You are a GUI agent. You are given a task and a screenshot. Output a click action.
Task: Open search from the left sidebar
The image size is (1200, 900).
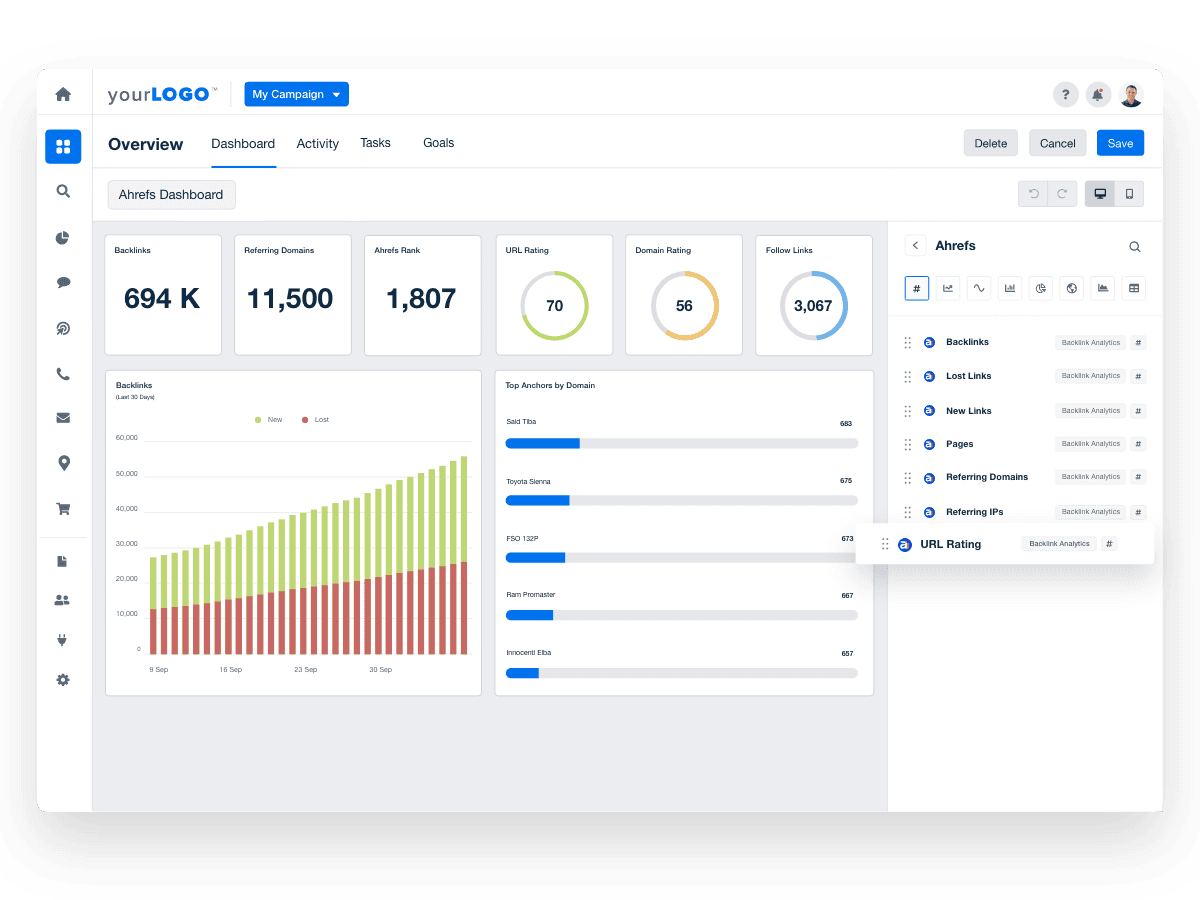pyautogui.click(x=63, y=191)
